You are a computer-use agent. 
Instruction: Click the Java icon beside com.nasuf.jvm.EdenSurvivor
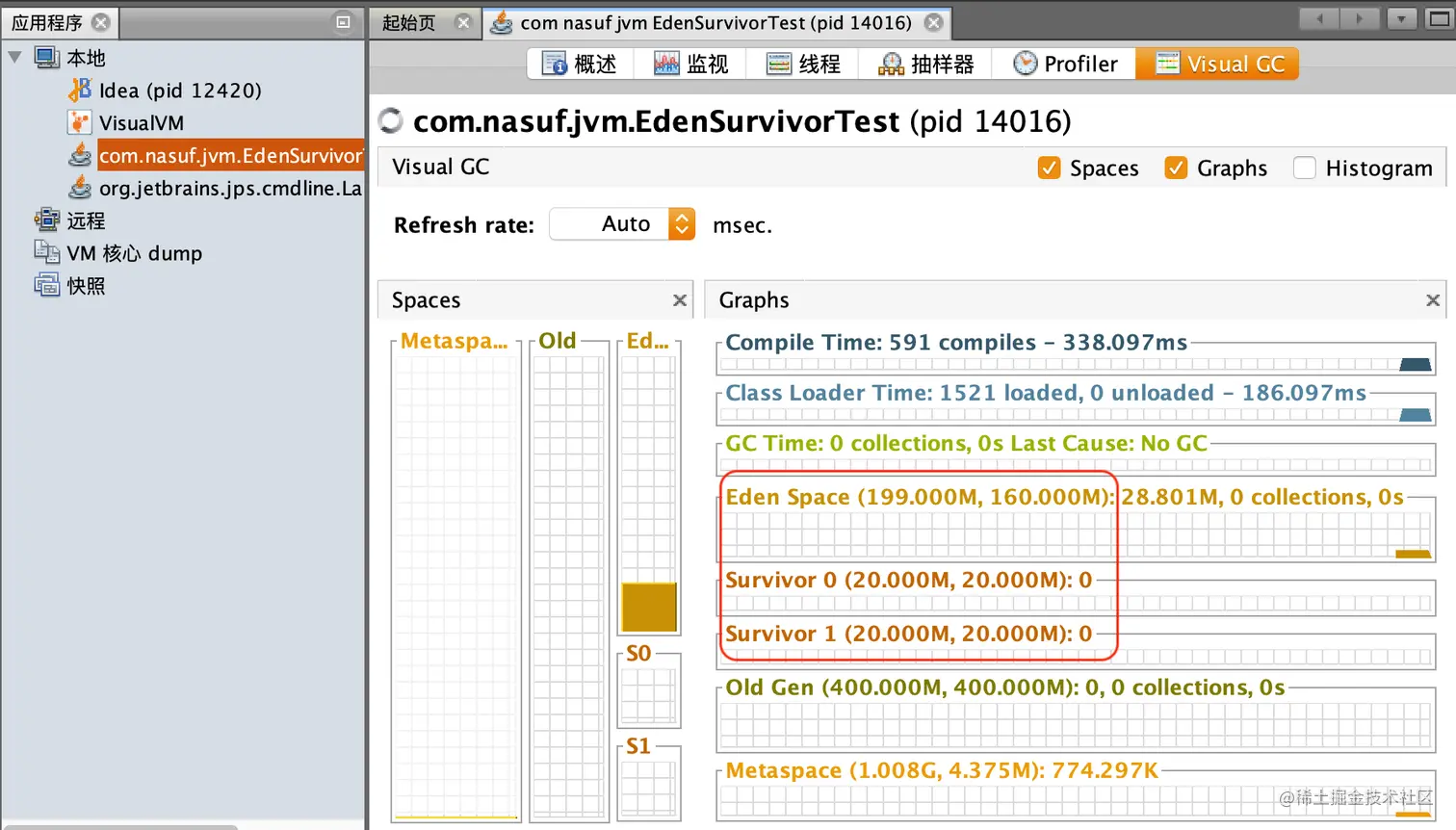(80, 155)
